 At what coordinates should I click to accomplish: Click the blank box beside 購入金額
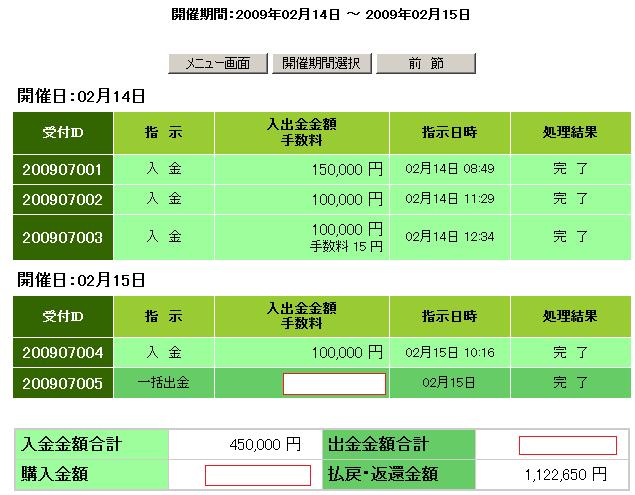point(258,475)
